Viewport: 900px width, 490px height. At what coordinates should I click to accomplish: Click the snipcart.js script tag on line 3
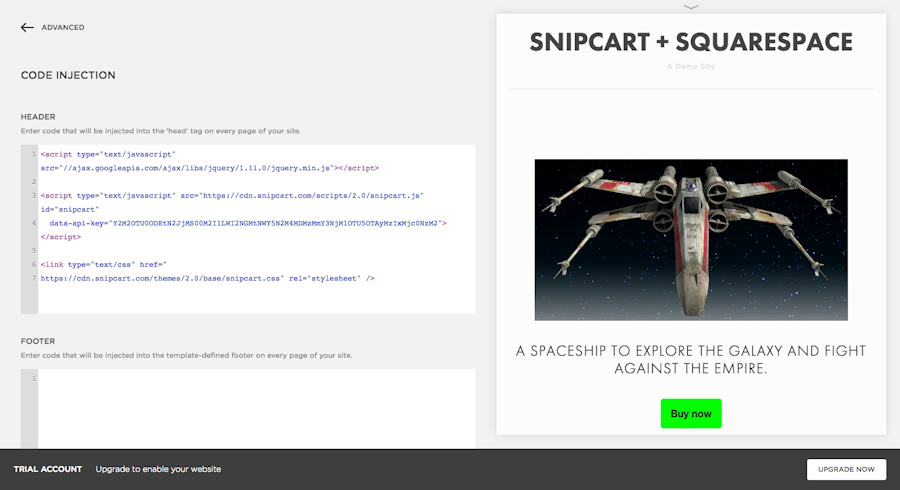232,196
